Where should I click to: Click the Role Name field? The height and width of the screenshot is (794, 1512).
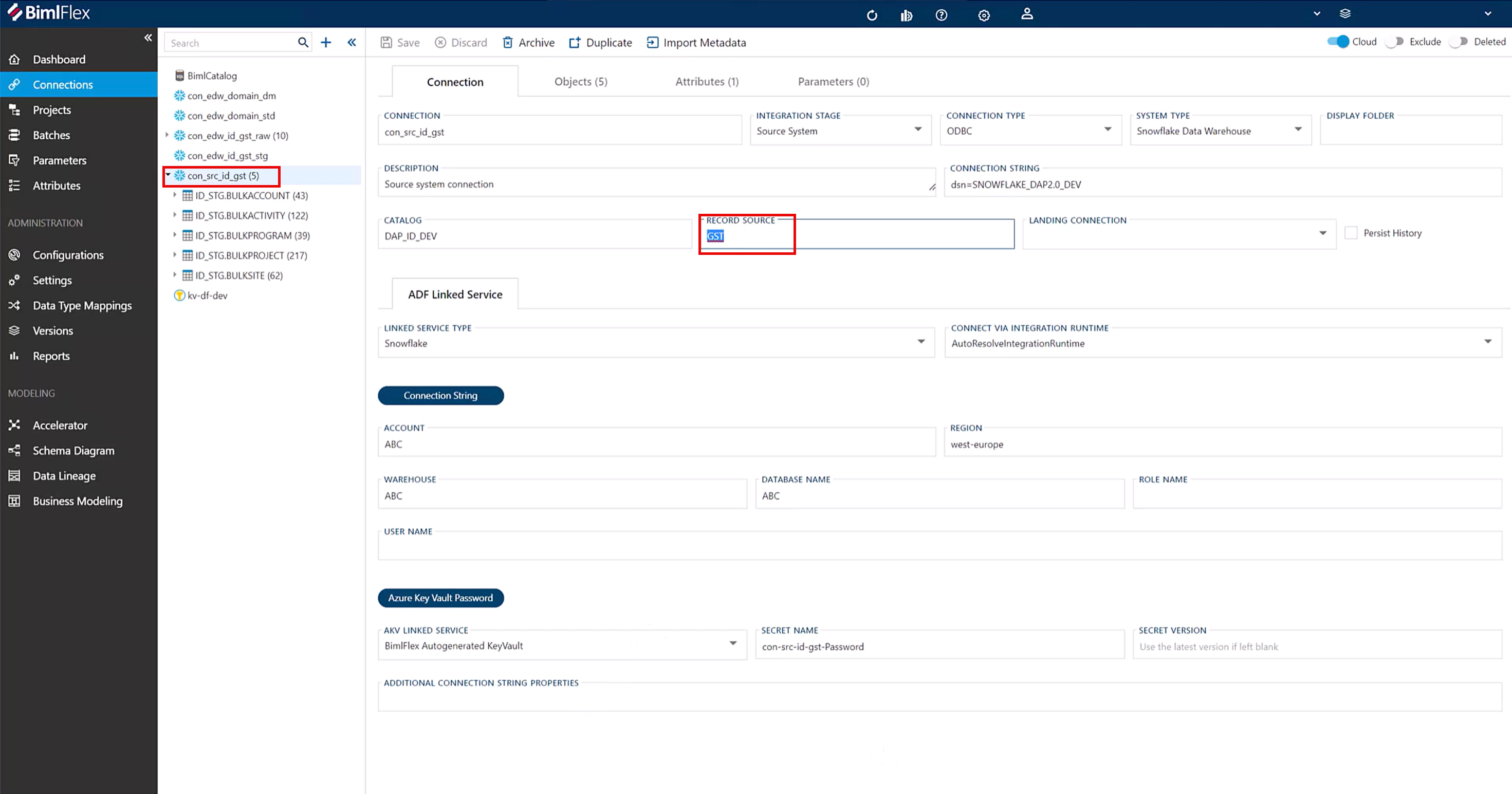[1317, 494]
